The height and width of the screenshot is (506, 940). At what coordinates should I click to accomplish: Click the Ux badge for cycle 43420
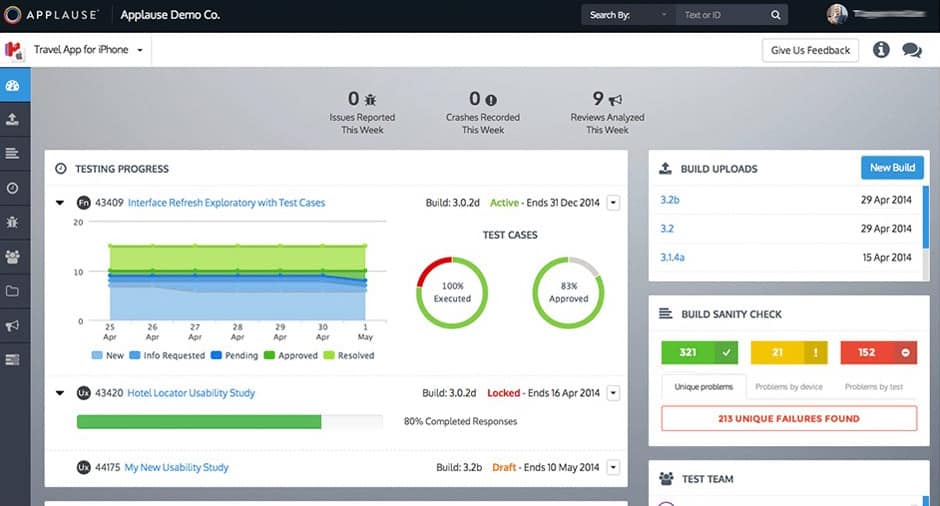coord(84,393)
